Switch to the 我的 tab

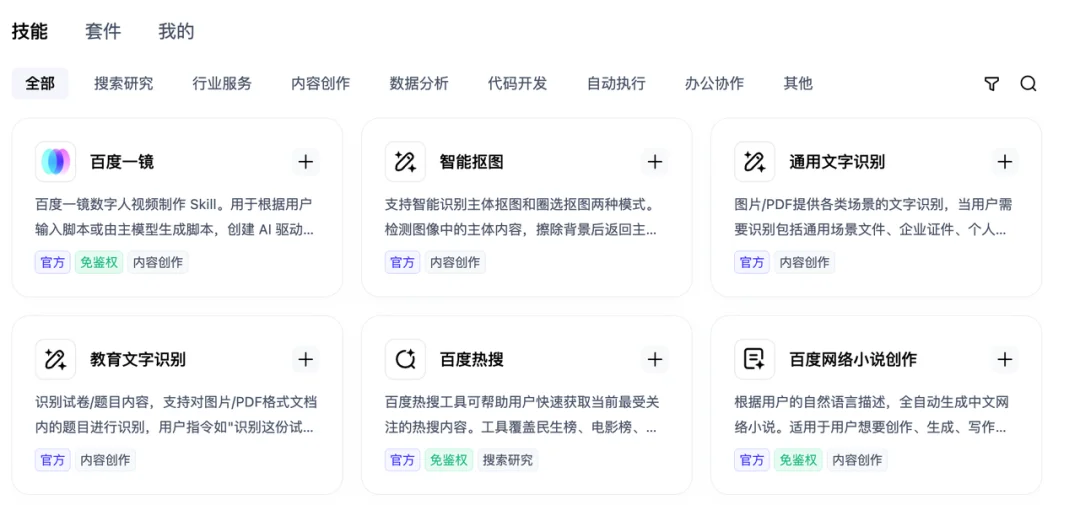(176, 32)
